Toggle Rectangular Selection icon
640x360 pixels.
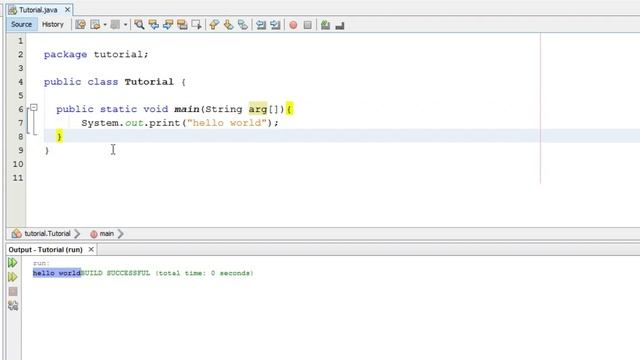click(196, 25)
